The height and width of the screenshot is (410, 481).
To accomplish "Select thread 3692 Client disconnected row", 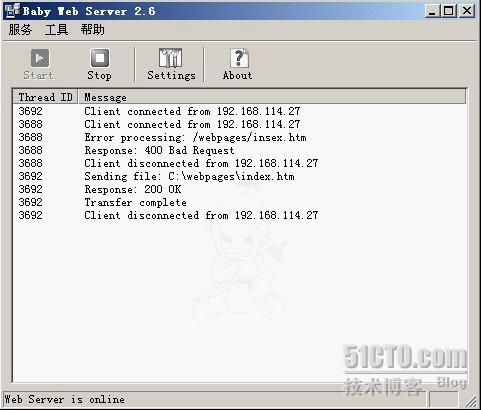I will click(239, 215).
